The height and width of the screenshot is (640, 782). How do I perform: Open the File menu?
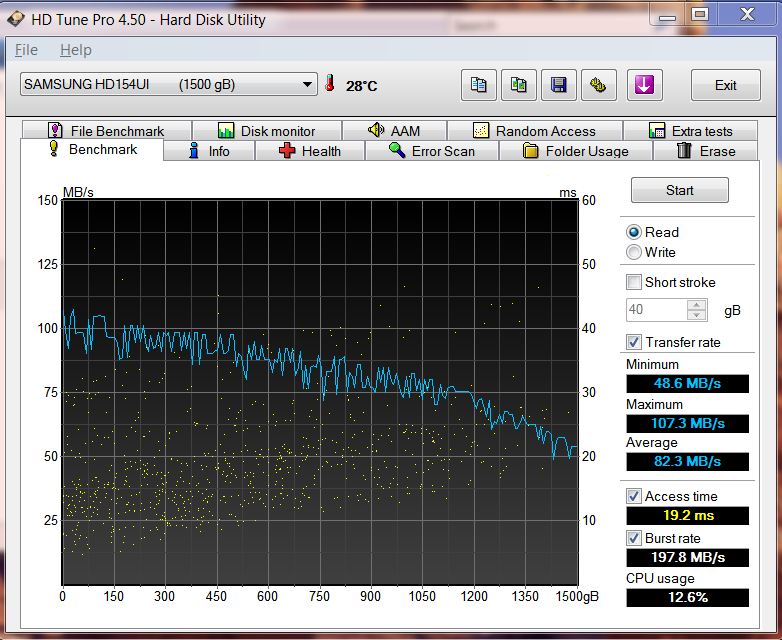[x=26, y=50]
